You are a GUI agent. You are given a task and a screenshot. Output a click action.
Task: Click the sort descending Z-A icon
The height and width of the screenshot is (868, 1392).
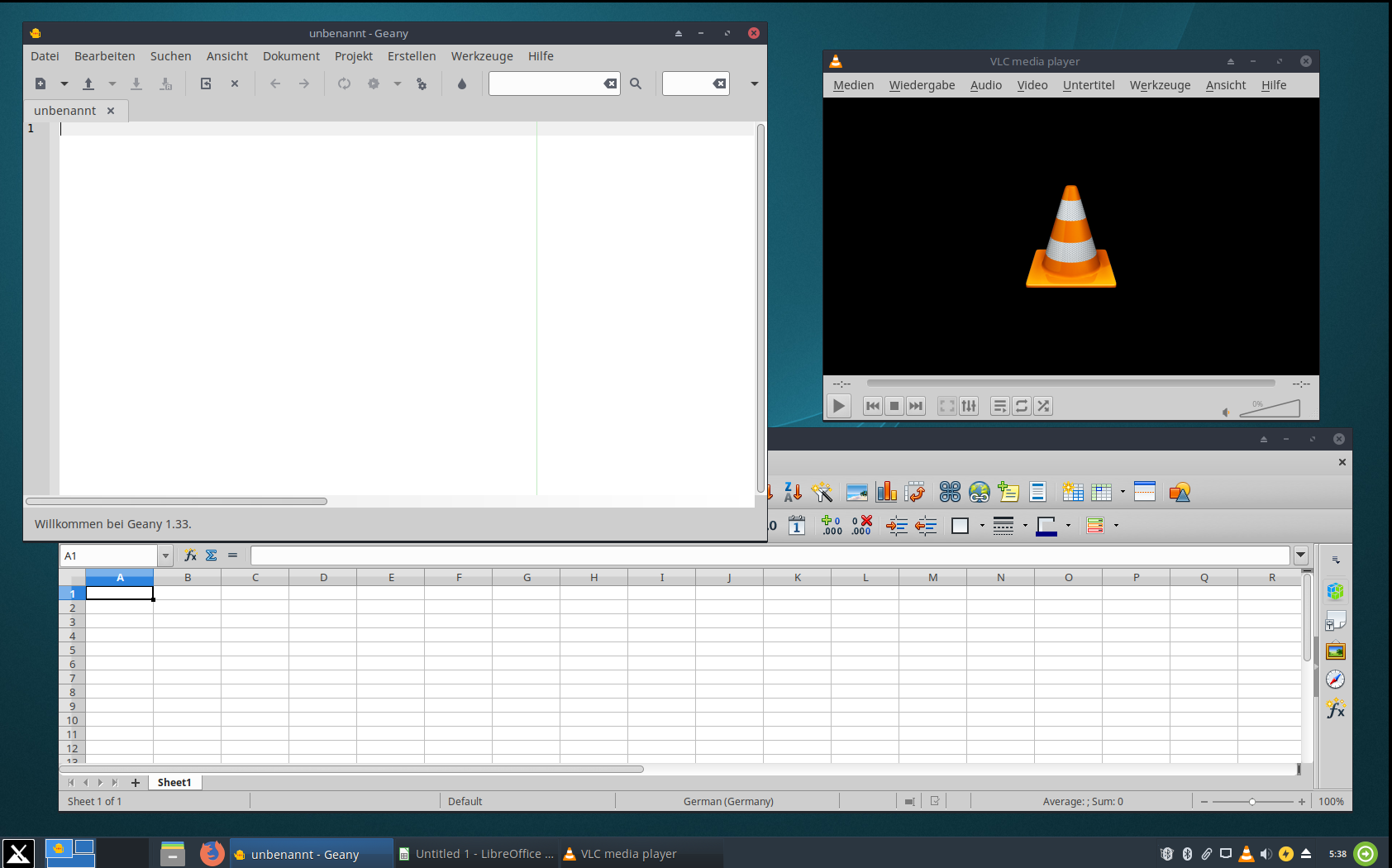[x=793, y=493]
